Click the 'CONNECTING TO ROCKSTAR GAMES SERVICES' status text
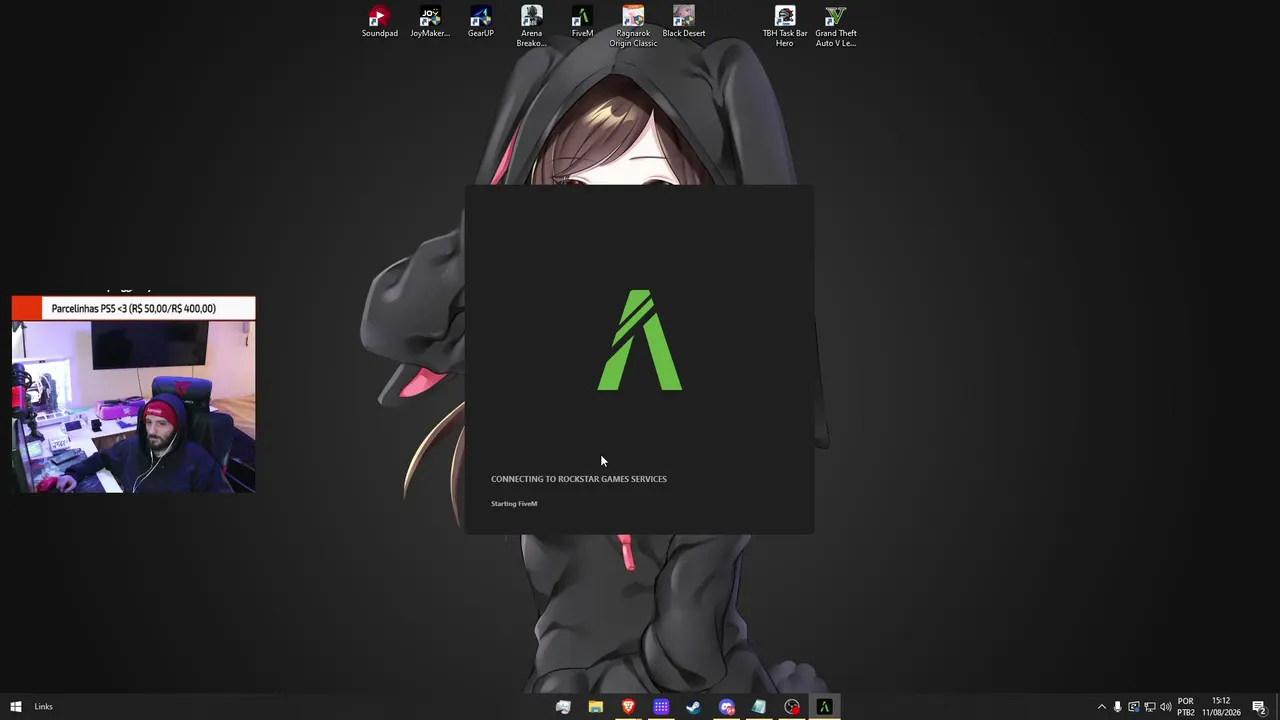This screenshot has width=1280, height=720. [x=579, y=479]
